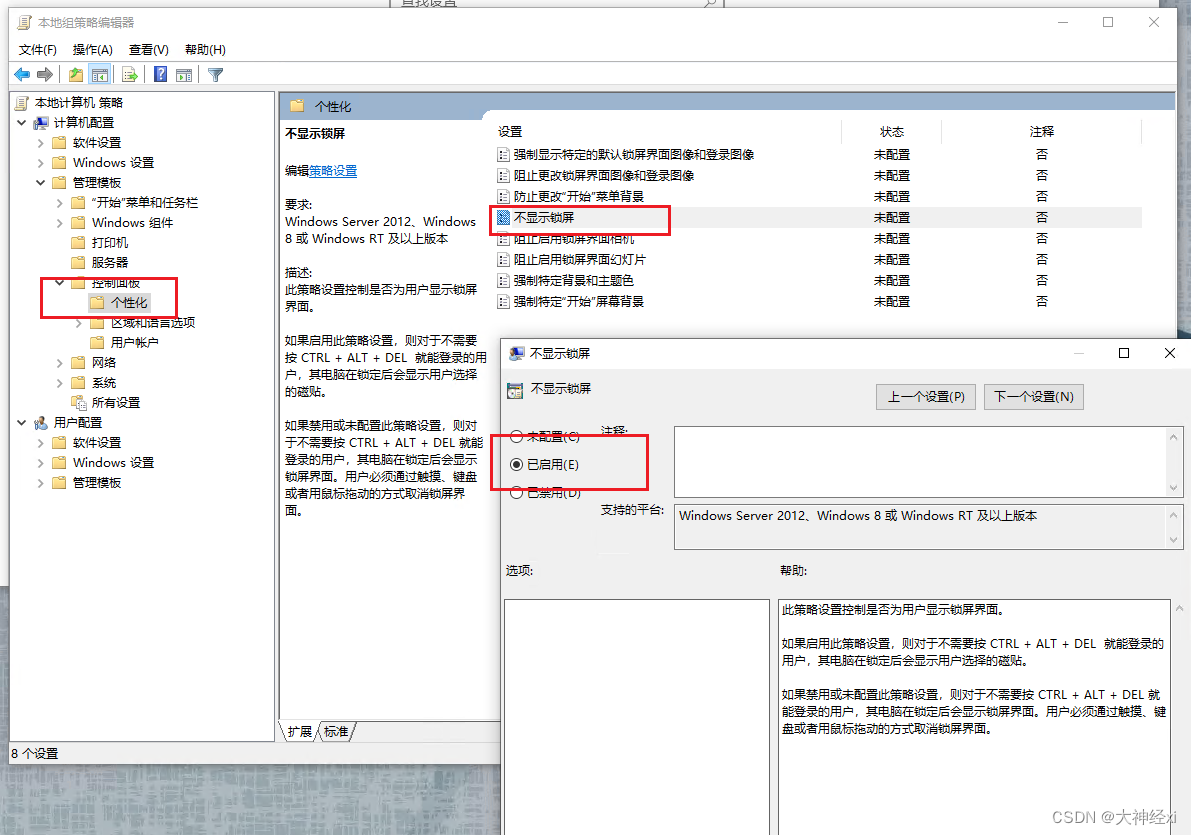Viewport: 1191px width, 835px height.
Task: Open the 查看 menu
Action: [x=147, y=48]
